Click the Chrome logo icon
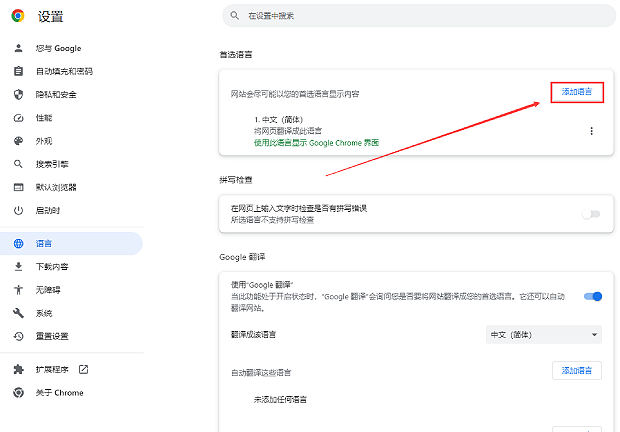620x432 pixels. point(18,17)
